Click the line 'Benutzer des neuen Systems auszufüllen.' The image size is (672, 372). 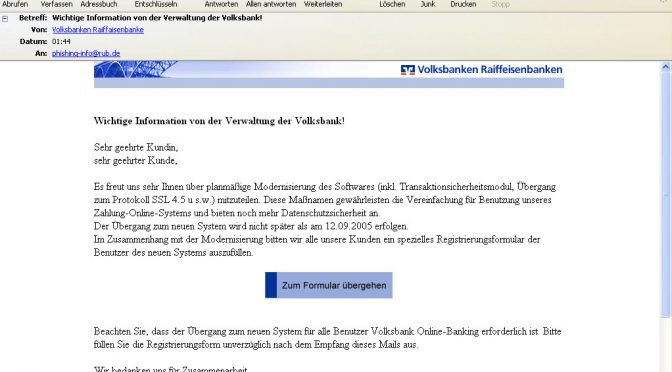174,252
